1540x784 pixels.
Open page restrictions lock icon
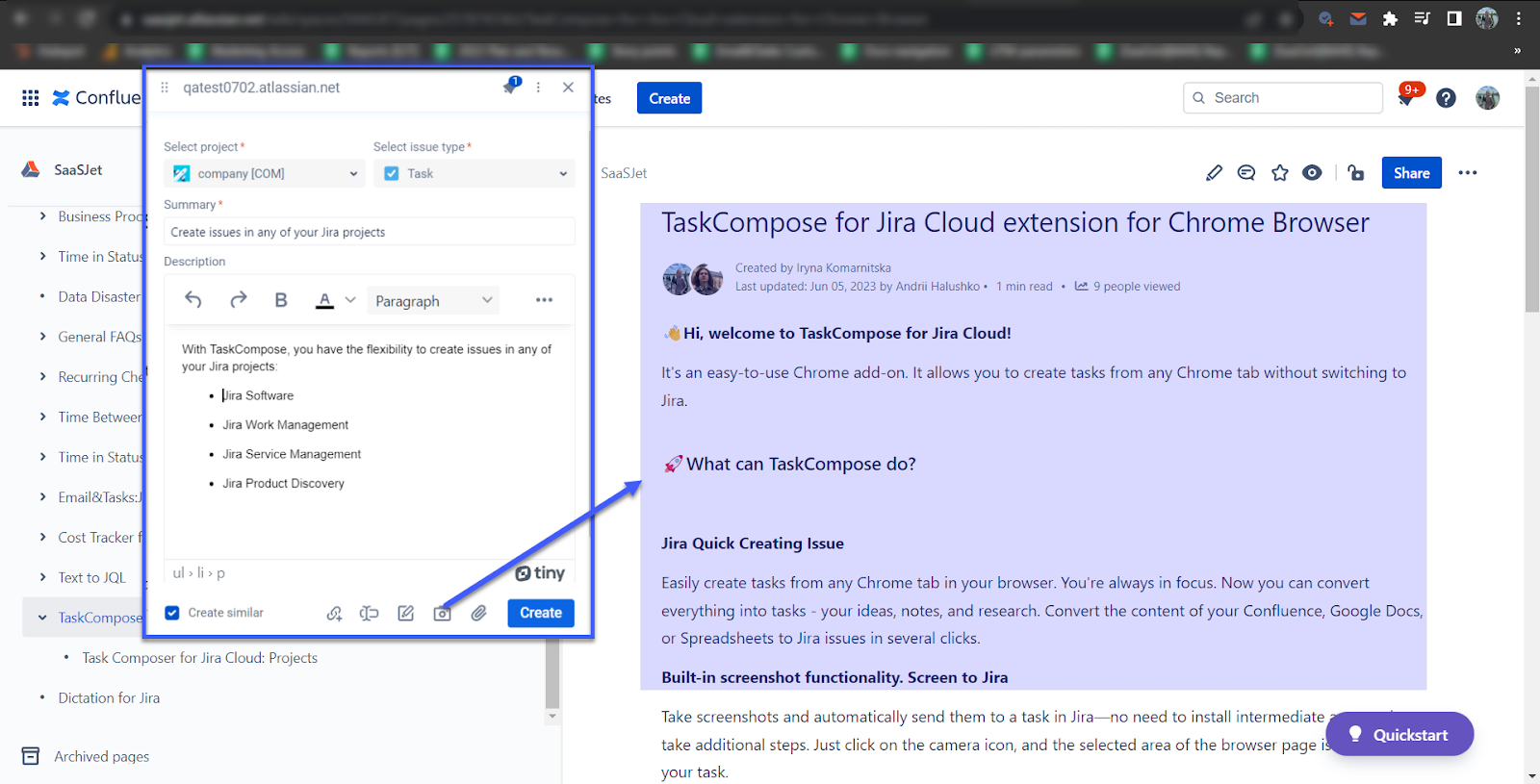[x=1356, y=173]
